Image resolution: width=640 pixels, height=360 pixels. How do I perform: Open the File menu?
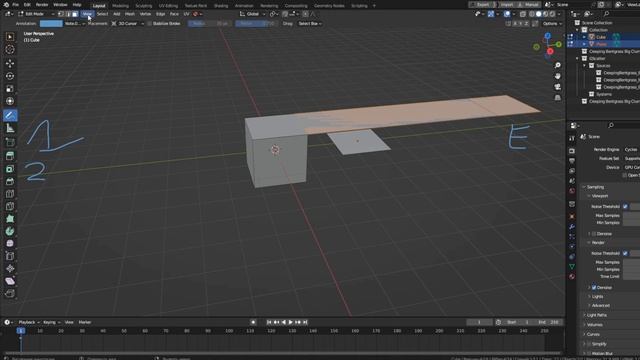point(16,5)
